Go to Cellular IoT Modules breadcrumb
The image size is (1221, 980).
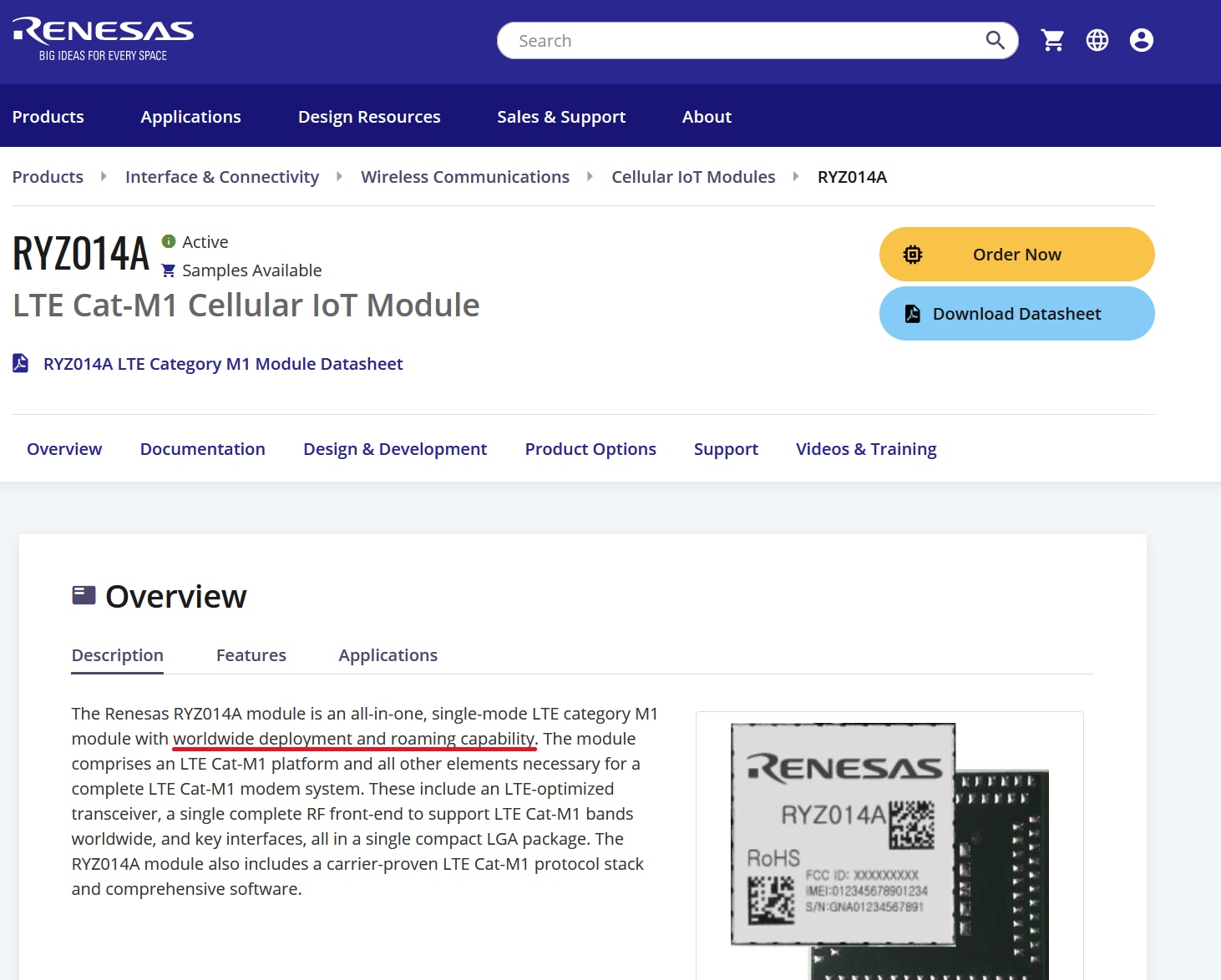pos(693,177)
